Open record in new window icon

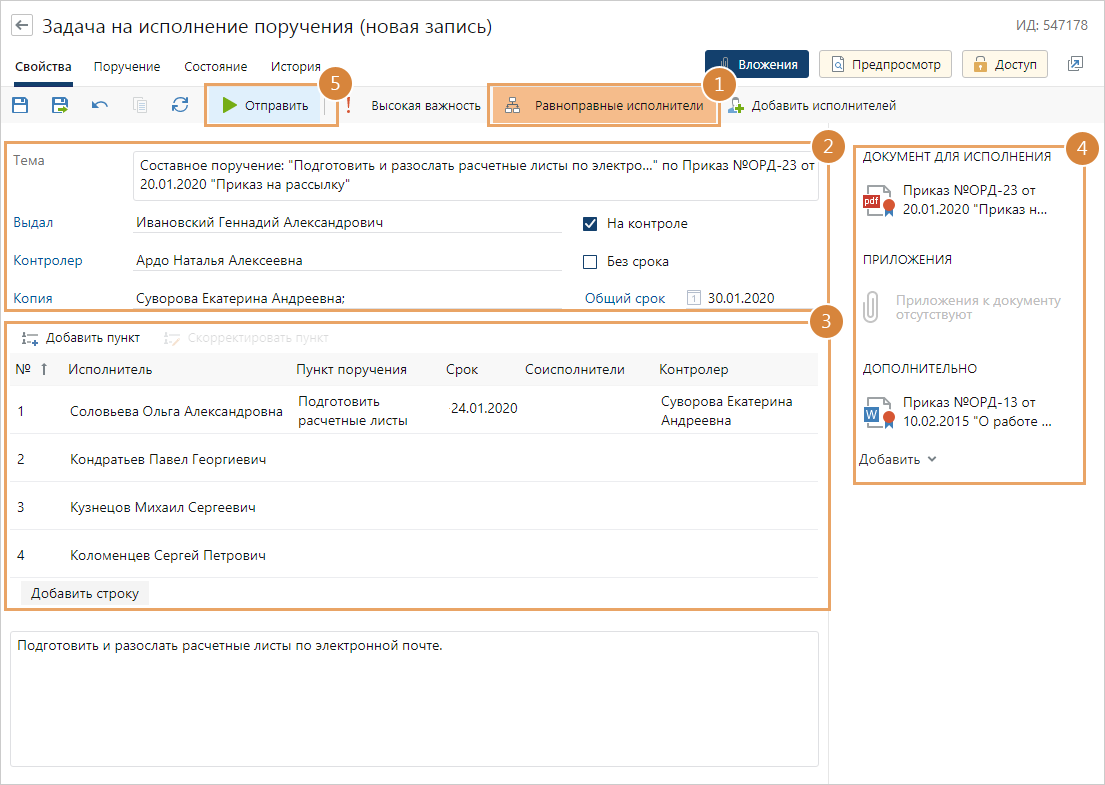click(1075, 64)
